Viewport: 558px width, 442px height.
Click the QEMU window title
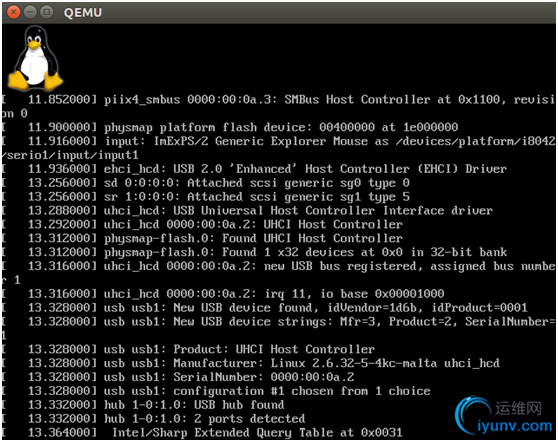click(83, 12)
